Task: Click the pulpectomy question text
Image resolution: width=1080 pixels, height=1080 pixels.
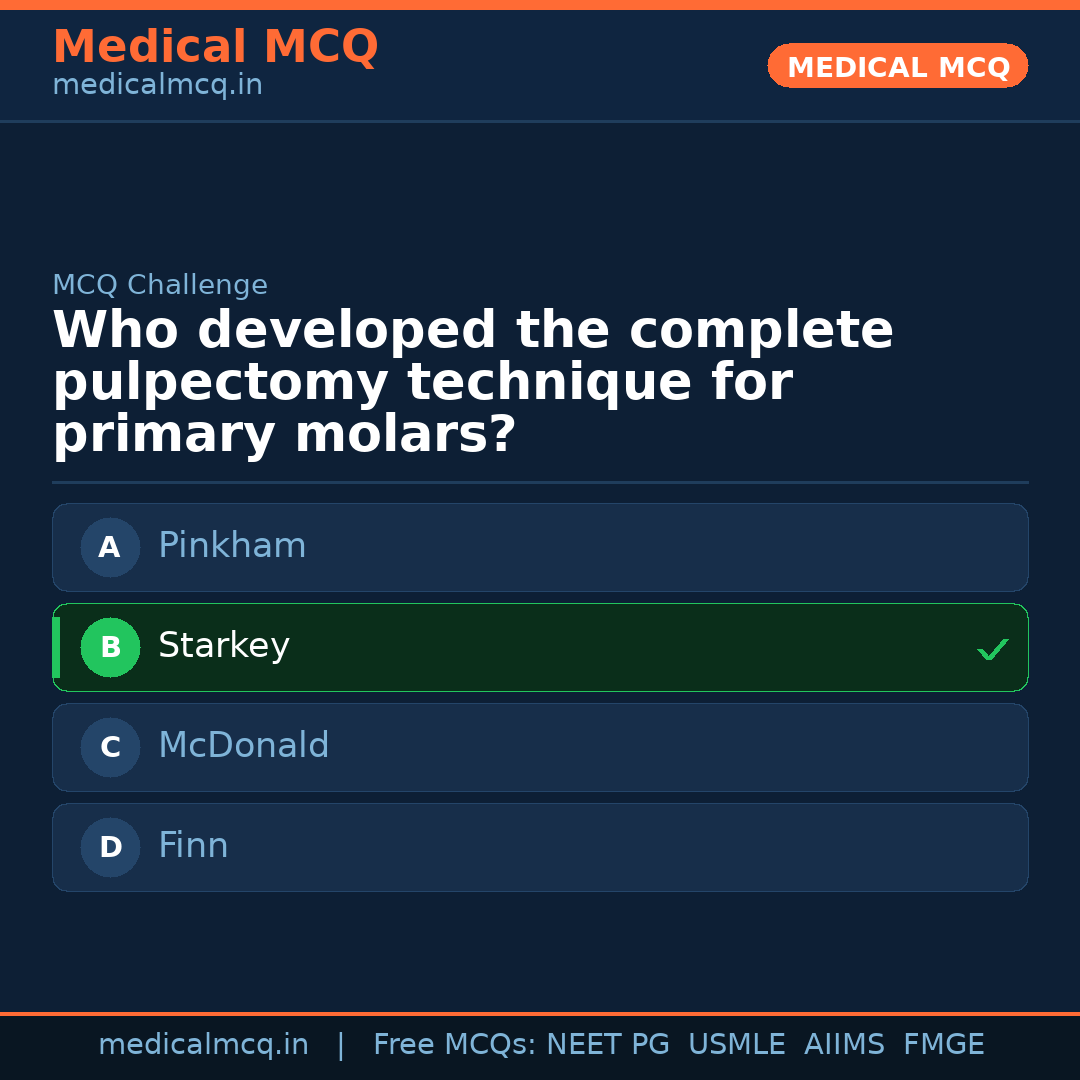Action: (x=473, y=380)
